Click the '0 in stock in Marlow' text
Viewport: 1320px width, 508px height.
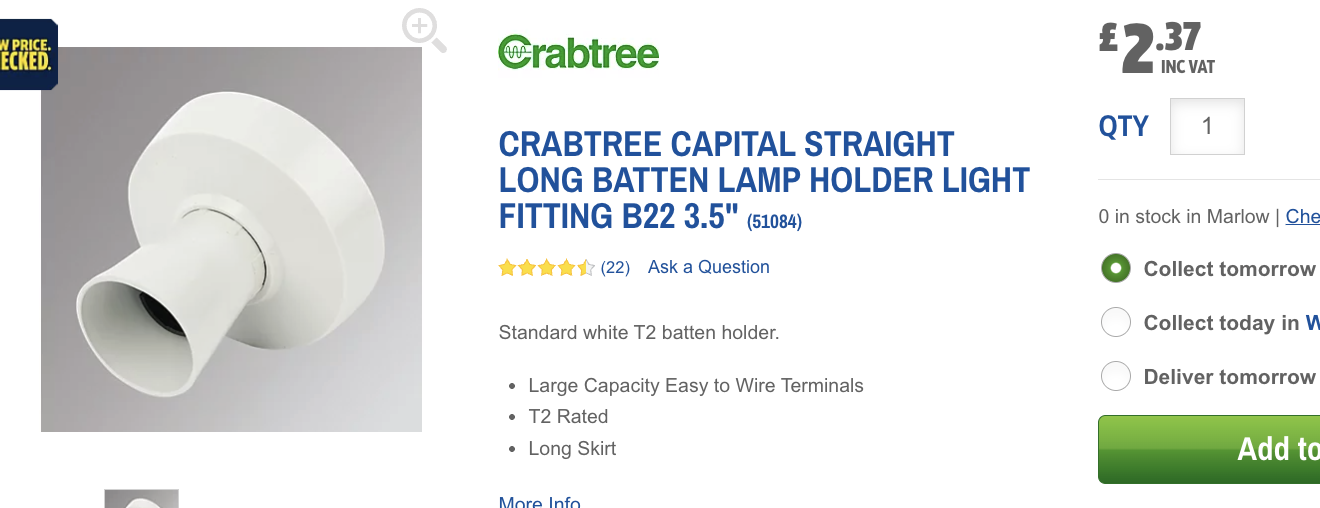1183,217
